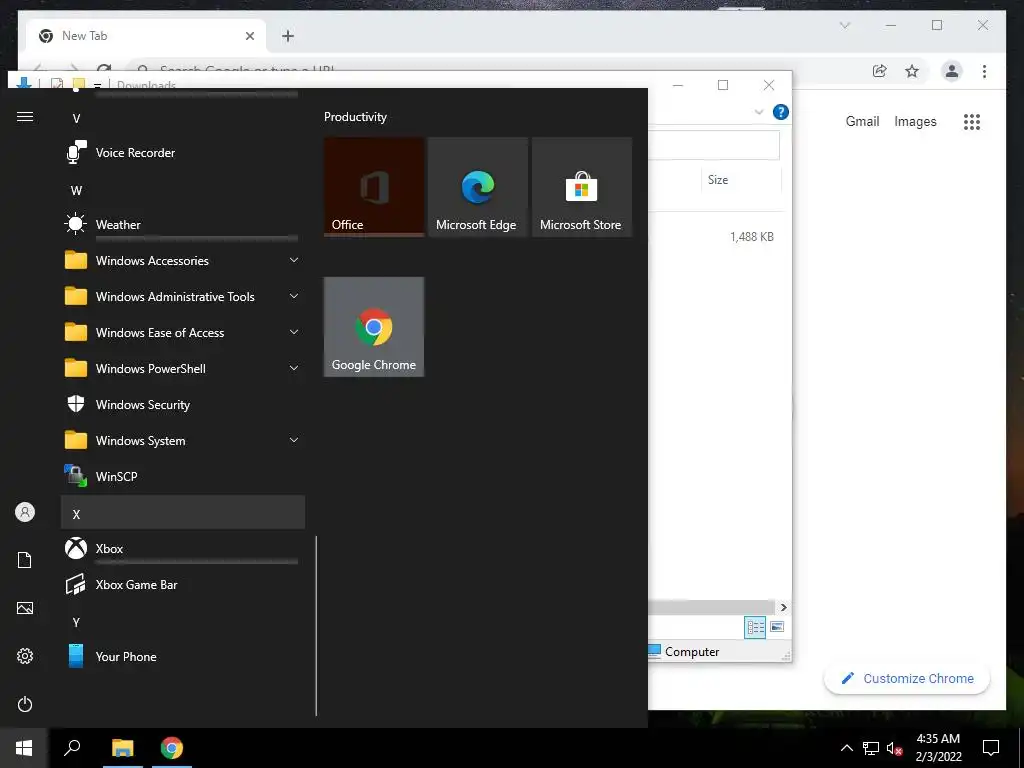Launch WinSCP from Start menu

coord(183,477)
